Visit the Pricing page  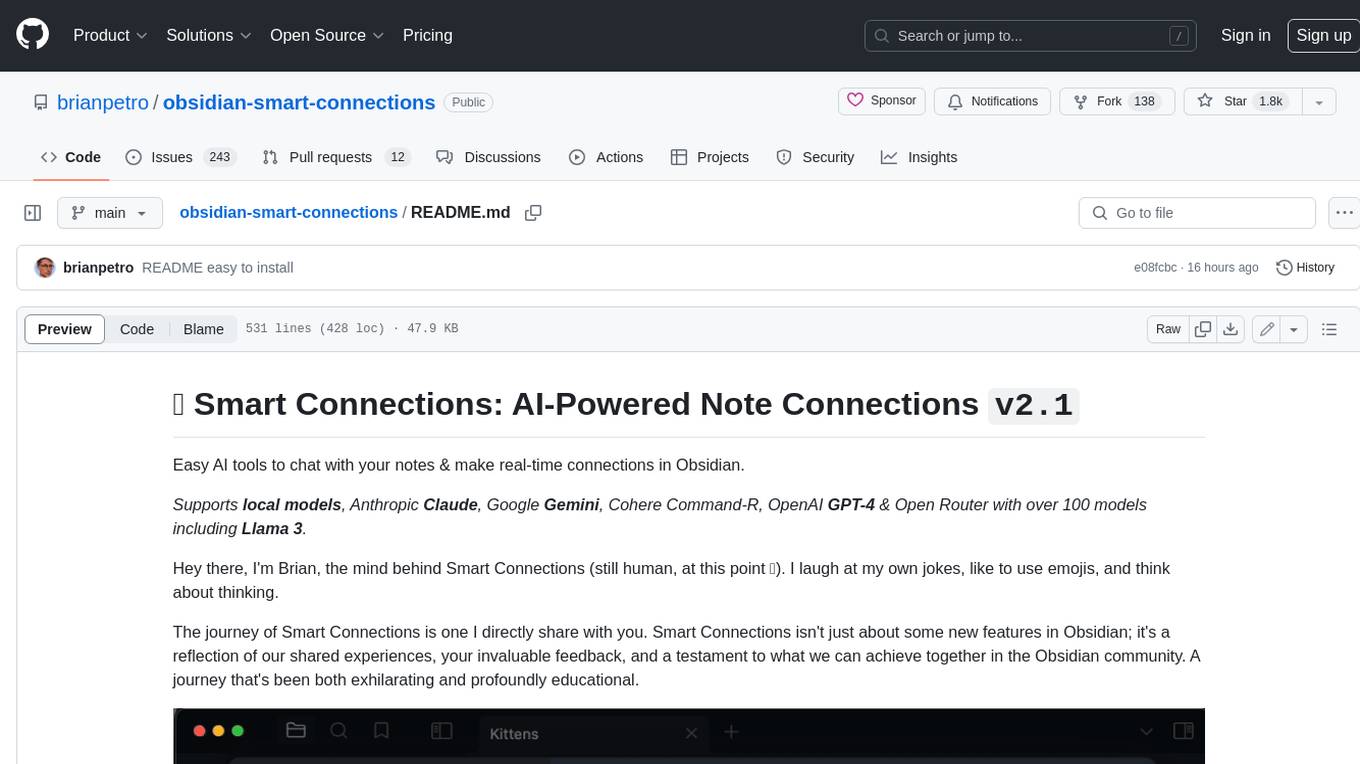[427, 35]
